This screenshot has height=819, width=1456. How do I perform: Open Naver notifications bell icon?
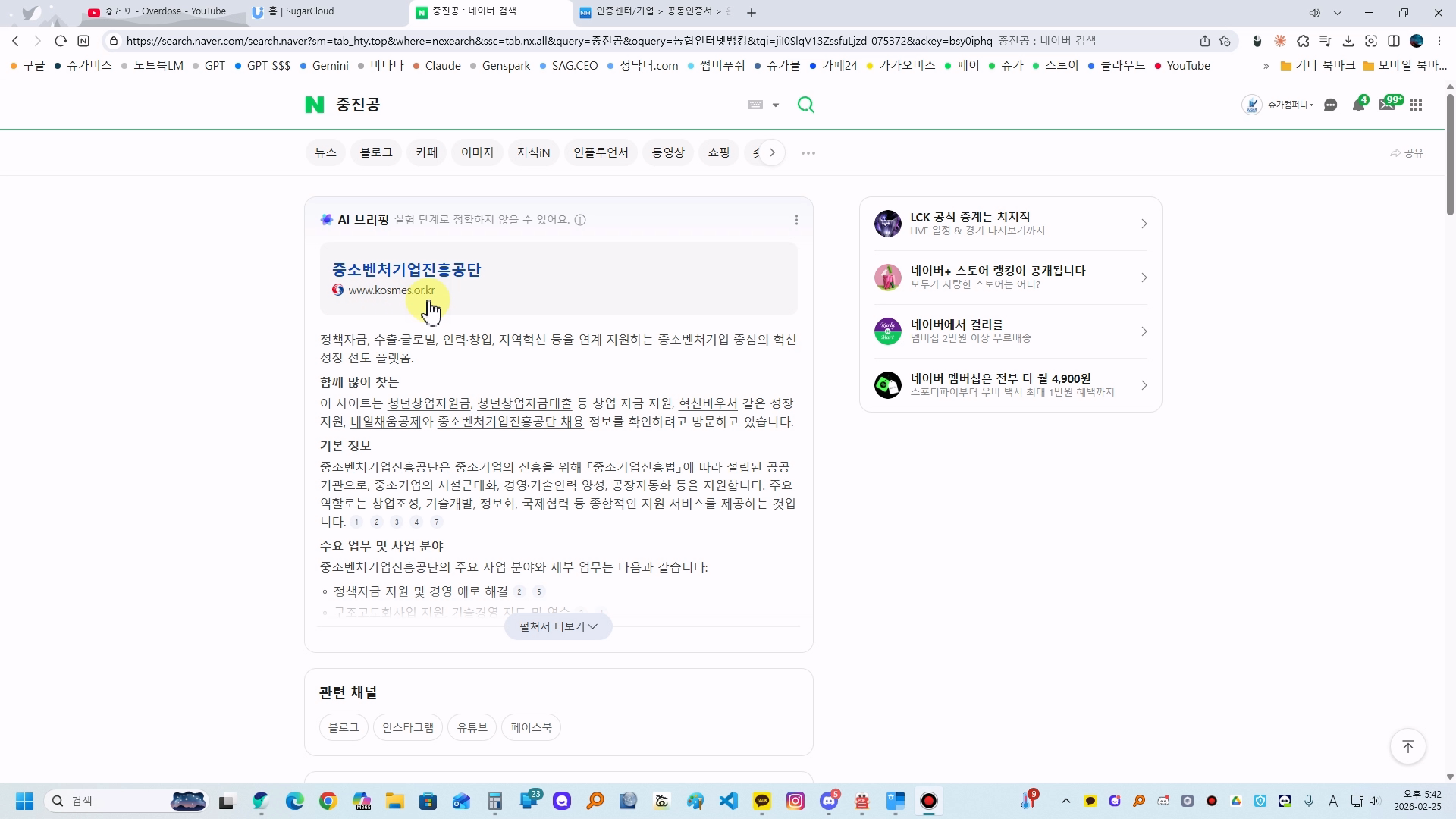[x=1358, y=105]
